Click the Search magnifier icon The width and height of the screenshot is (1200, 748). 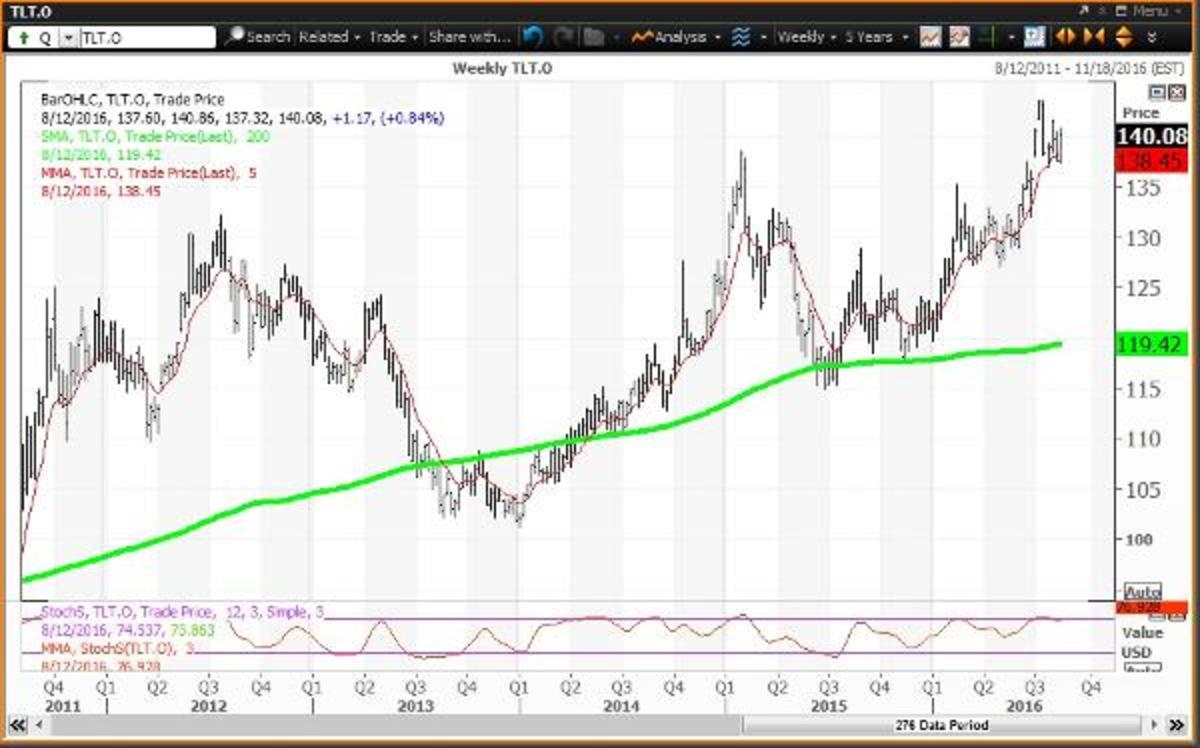click(x=233, y=37)
